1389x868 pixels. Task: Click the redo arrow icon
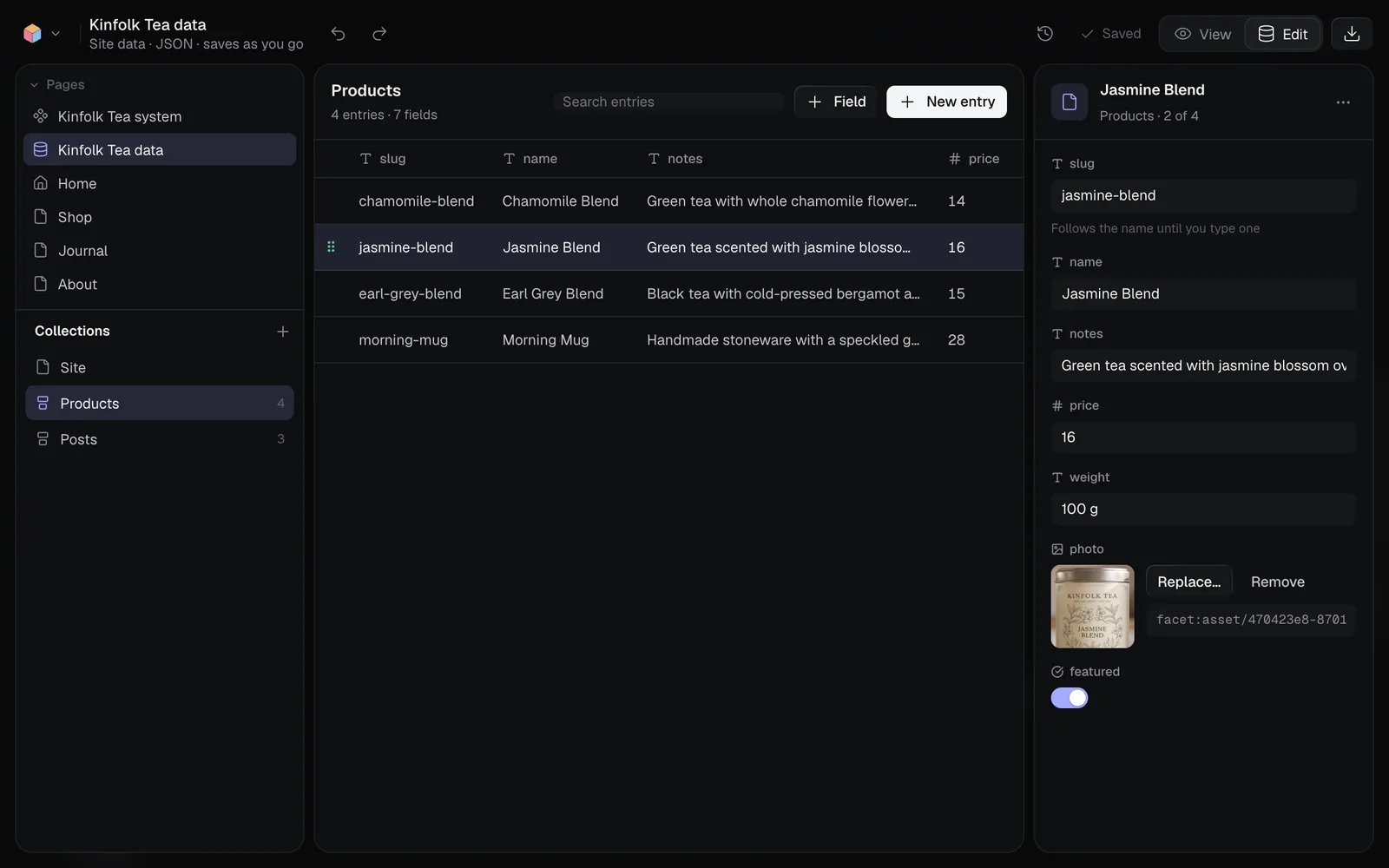379,34
